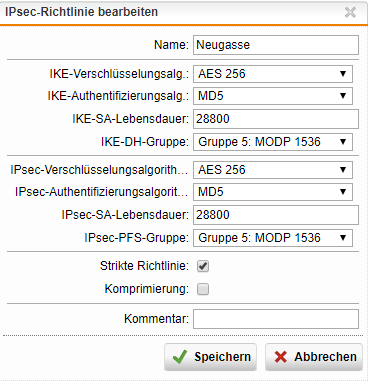Uncheck the Strikte Richtlinie checkbox
370x383 pixels.
tap(203, 266)
